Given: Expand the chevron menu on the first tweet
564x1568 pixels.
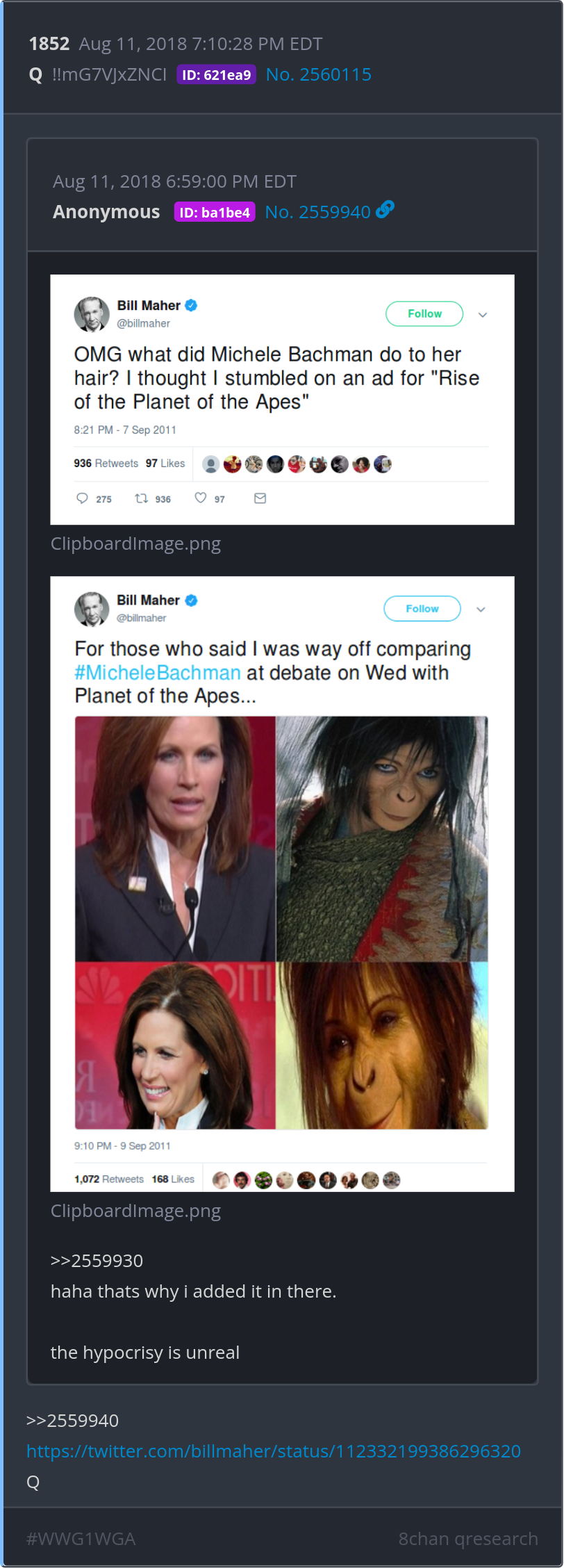Looking at the screenshot, I should pyautogui.click(x=483, y=315).
